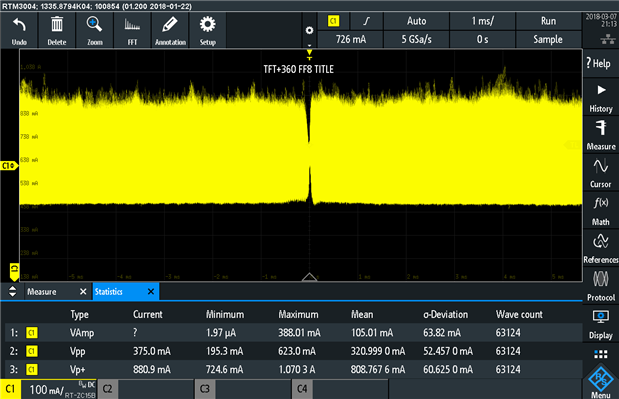Close the Statistics tab
619x399 pixels.
click(x=151, y=292)
